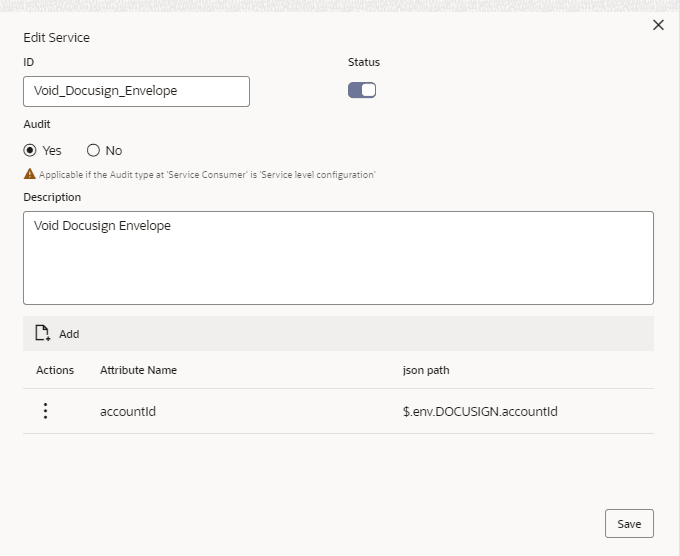Click the Service level configuration warning text
Image resolution: width=680 pixels, height=556 pixels.
[x=207, y=175]
